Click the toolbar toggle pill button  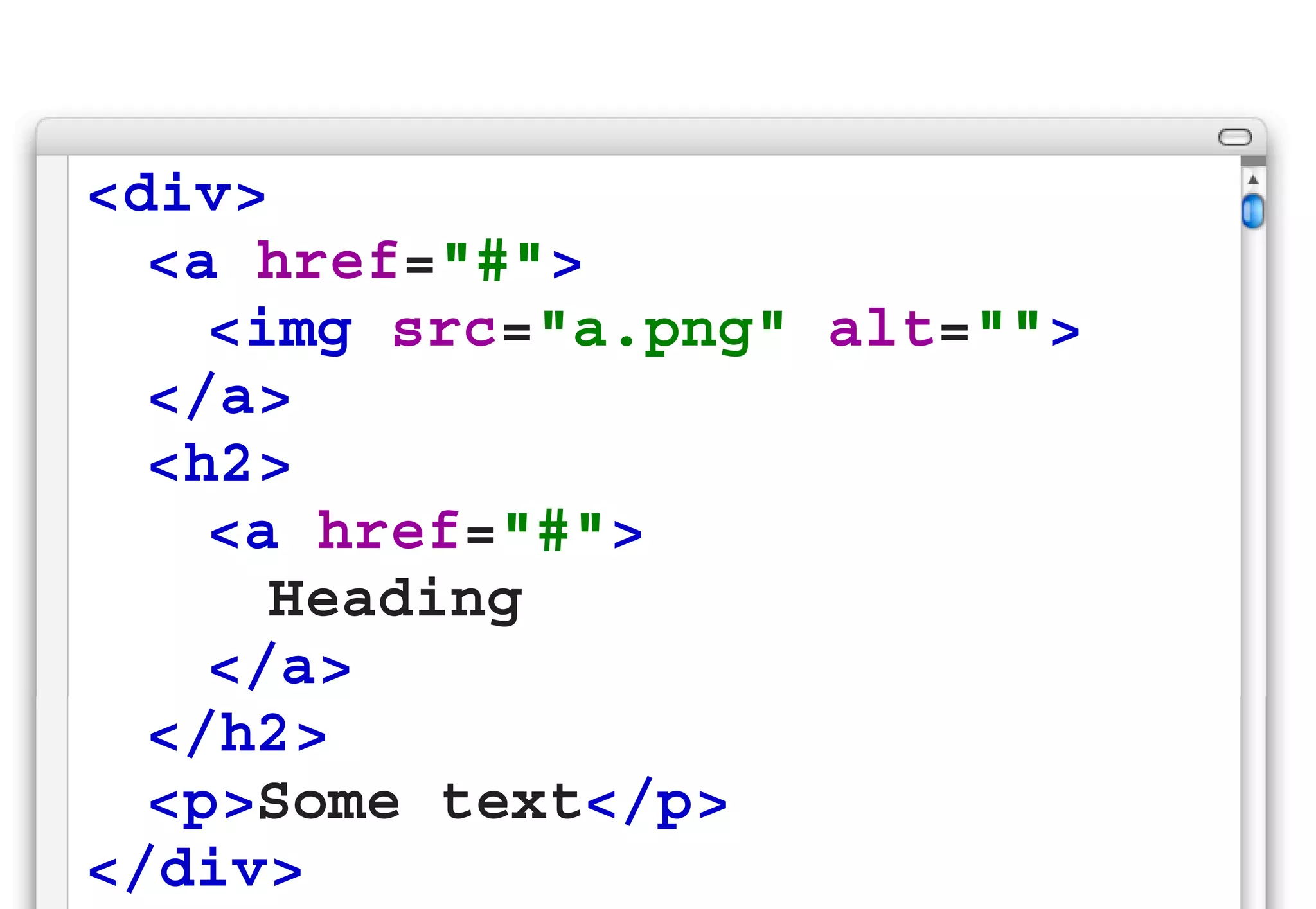(1234, 137)
